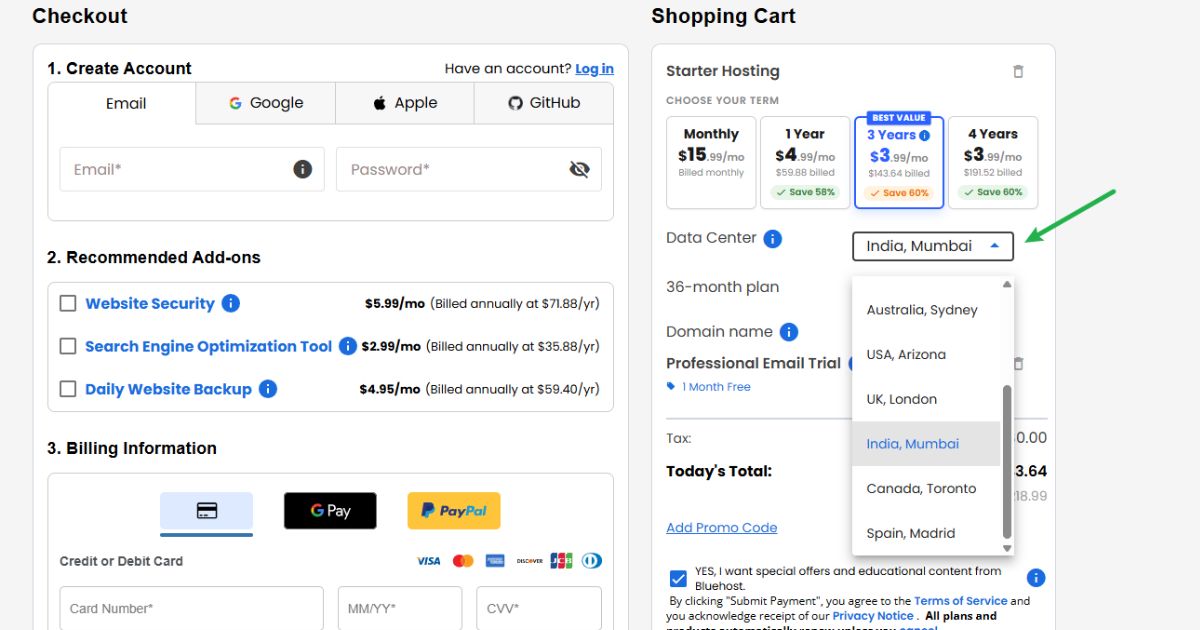Viewport: 1200px width, 630px height.
Task: Uncheck the special offers consent checkbox
Action: click(x=679, y=578)
